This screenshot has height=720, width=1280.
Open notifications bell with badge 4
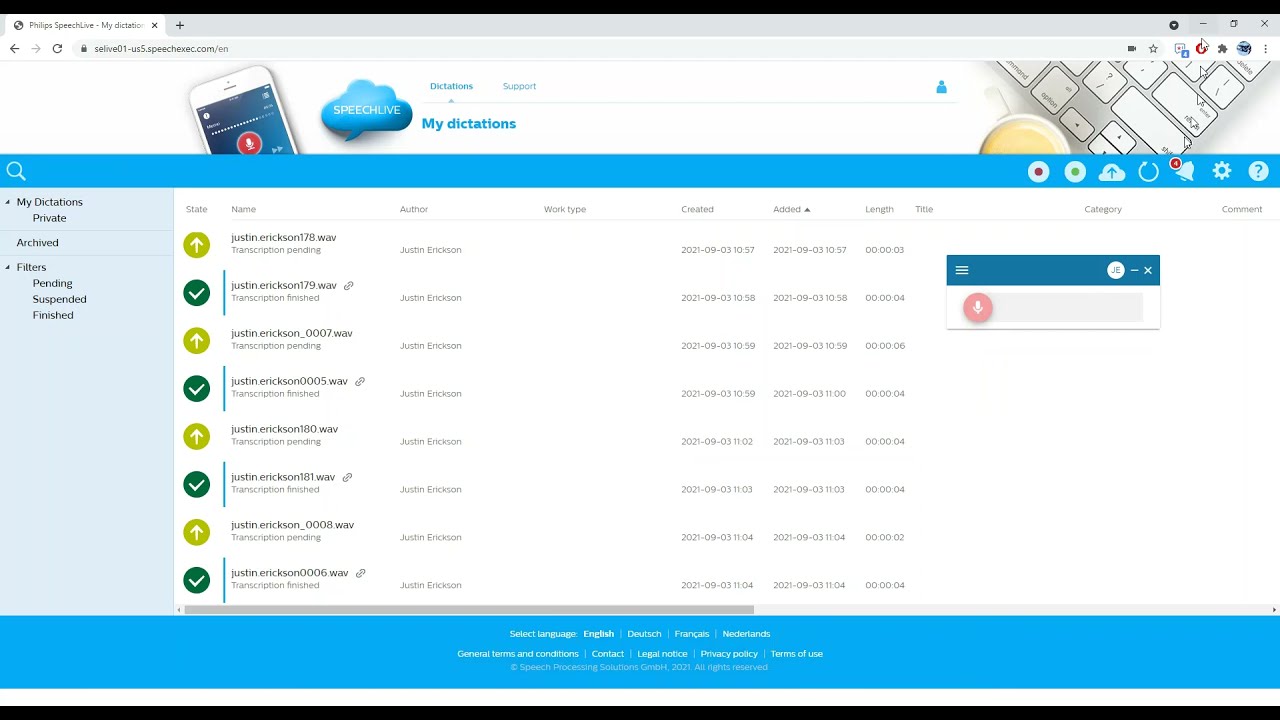(x=1184, y=171)
